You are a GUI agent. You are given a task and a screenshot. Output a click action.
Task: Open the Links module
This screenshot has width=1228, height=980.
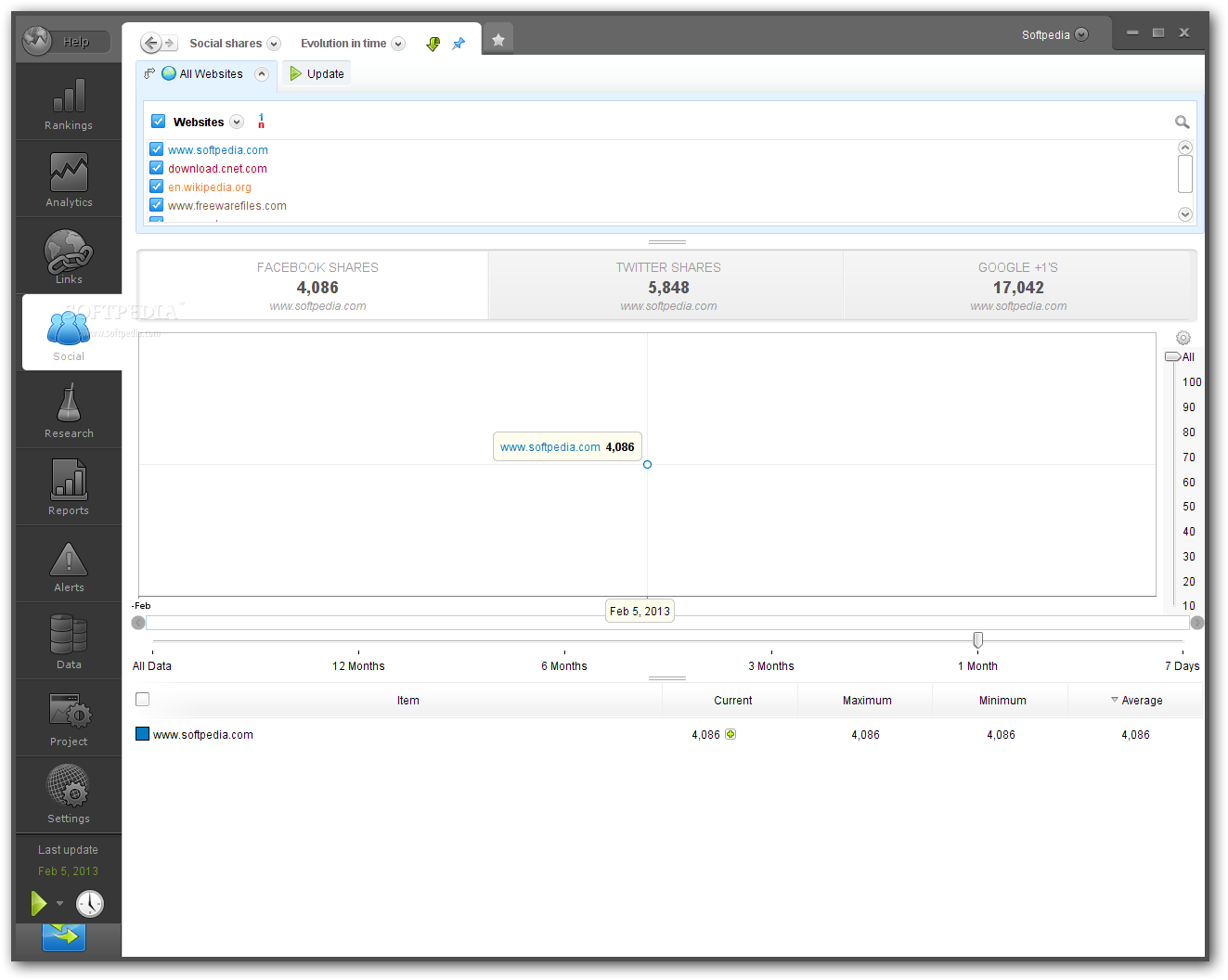point(69,256)
